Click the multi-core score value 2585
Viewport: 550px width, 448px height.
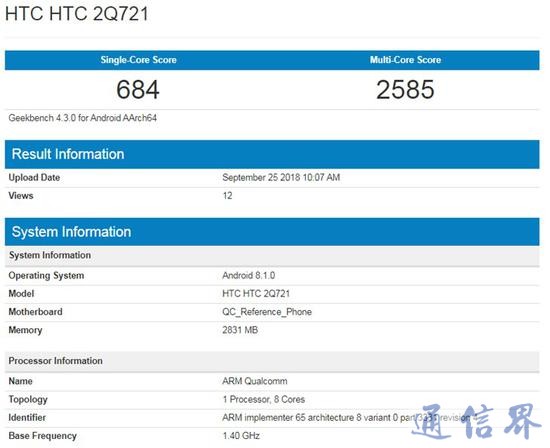(405, 89)
